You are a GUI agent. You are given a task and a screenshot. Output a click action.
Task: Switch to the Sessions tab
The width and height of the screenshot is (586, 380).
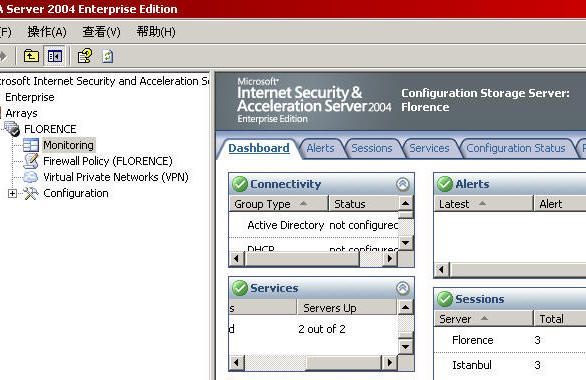tap(371, 148)
